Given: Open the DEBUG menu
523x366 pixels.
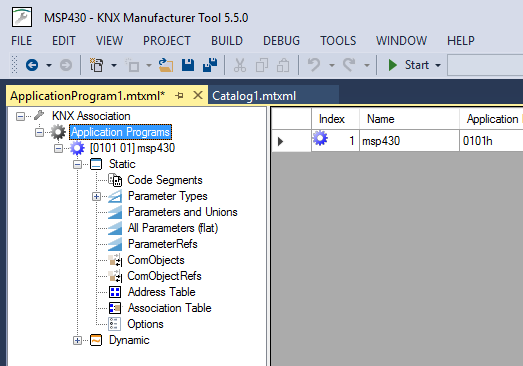Looking at the screenshot, I should pyautogui.click(x=282, y=41).
